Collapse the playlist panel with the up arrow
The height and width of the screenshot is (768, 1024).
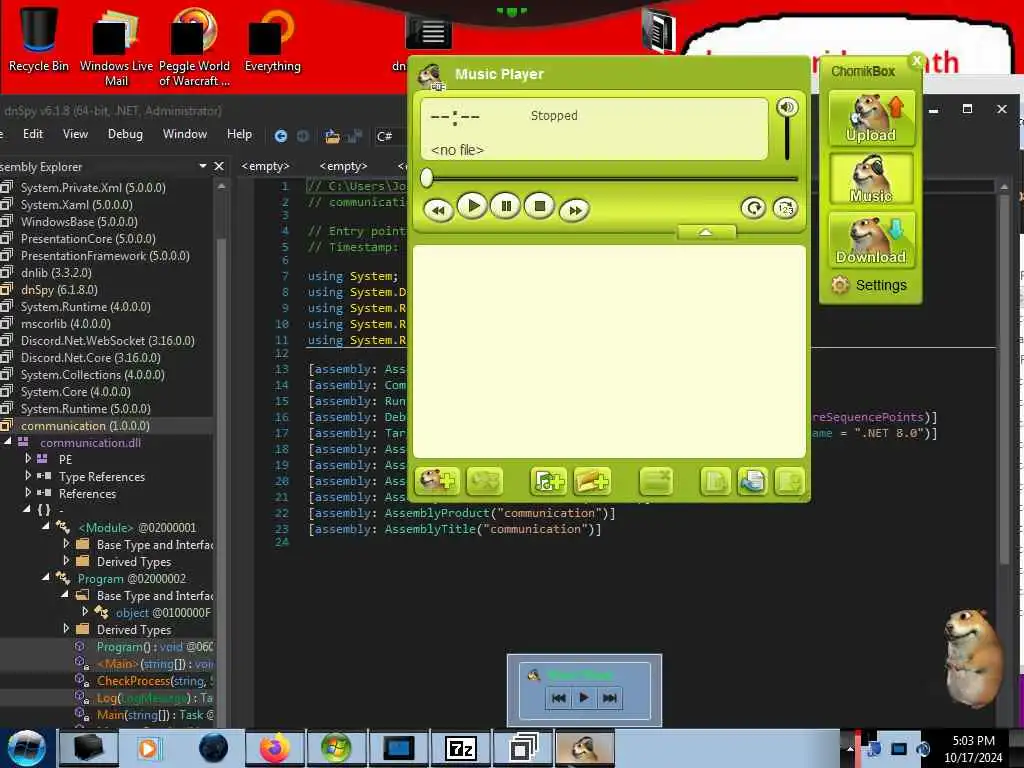(706, 232)
